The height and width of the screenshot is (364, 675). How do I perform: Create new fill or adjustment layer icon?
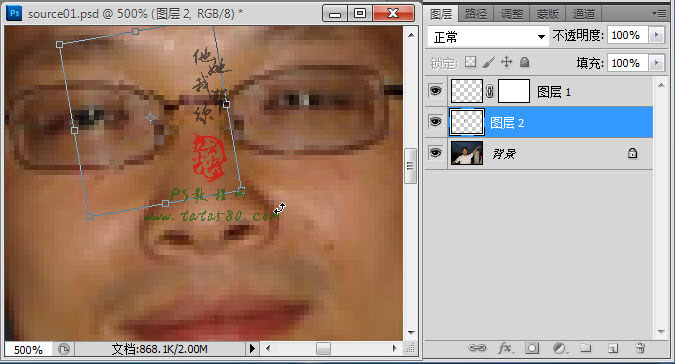pos(559,348)
